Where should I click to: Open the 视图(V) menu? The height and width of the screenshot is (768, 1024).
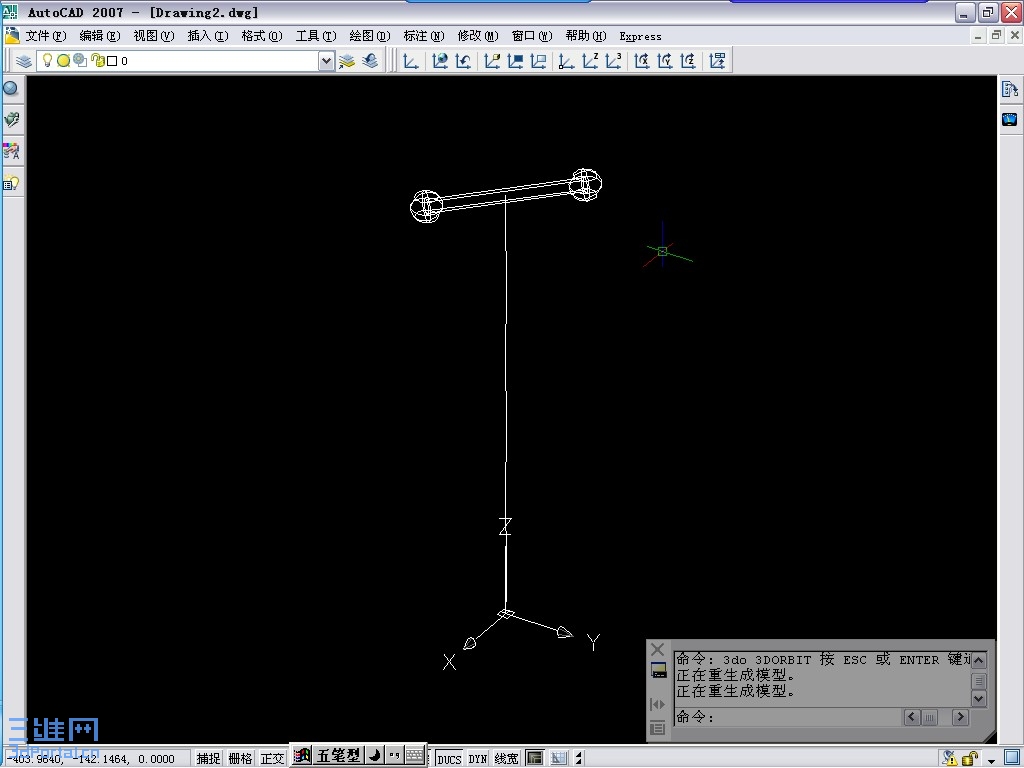(154, 36)
